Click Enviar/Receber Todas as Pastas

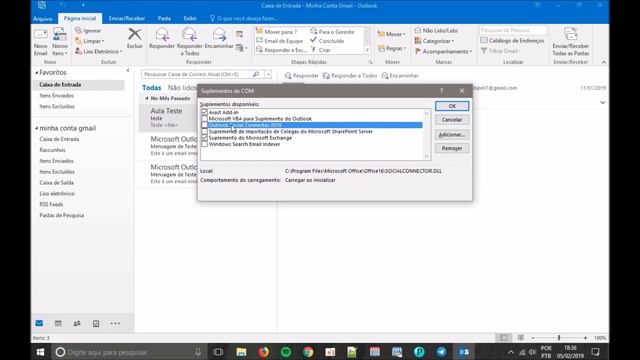[x=571, y=42]
